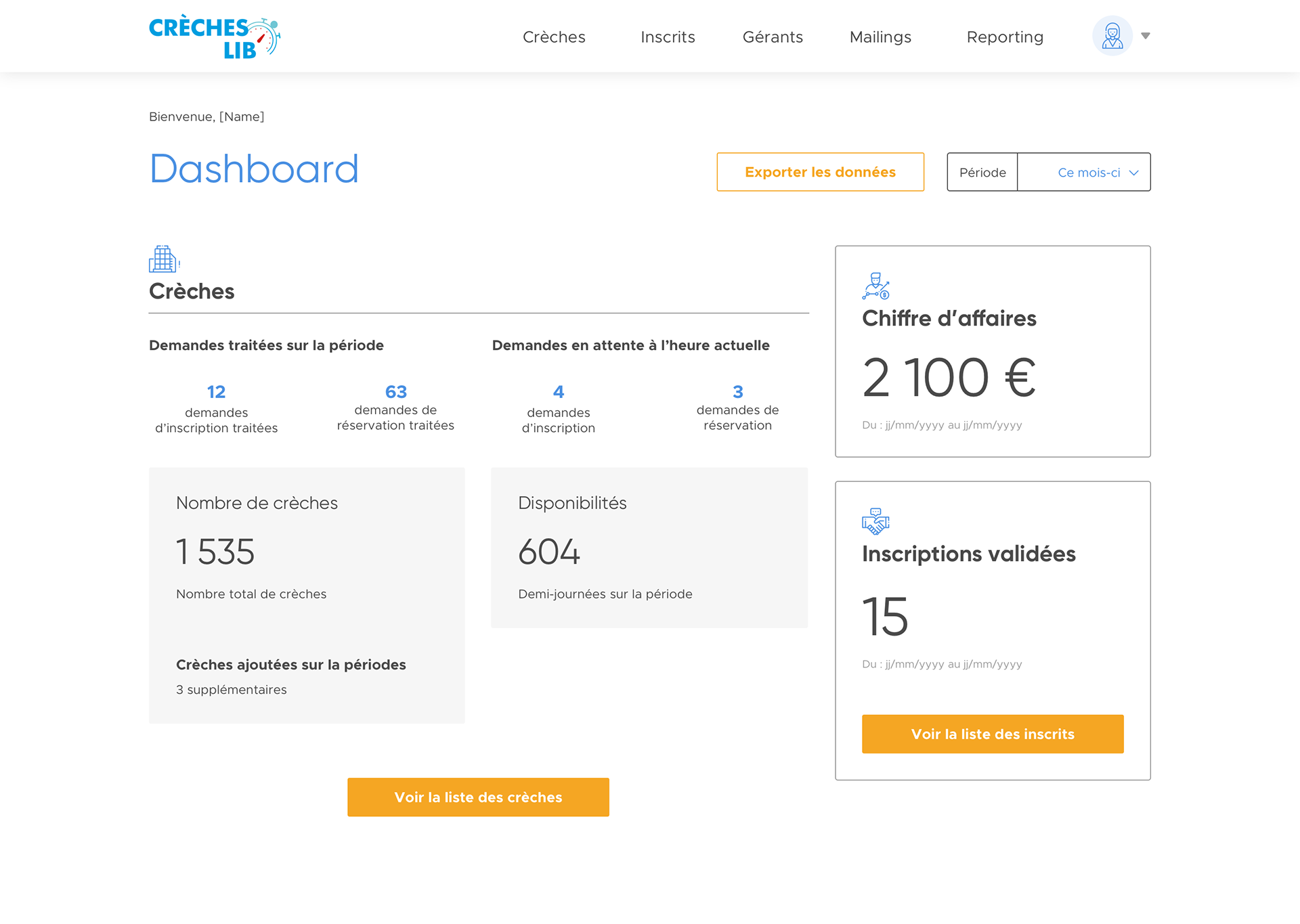Click the Chiffre d'affaires revenue icon
The height and width of the screenshot is (924, 1300).
point(875,286)
